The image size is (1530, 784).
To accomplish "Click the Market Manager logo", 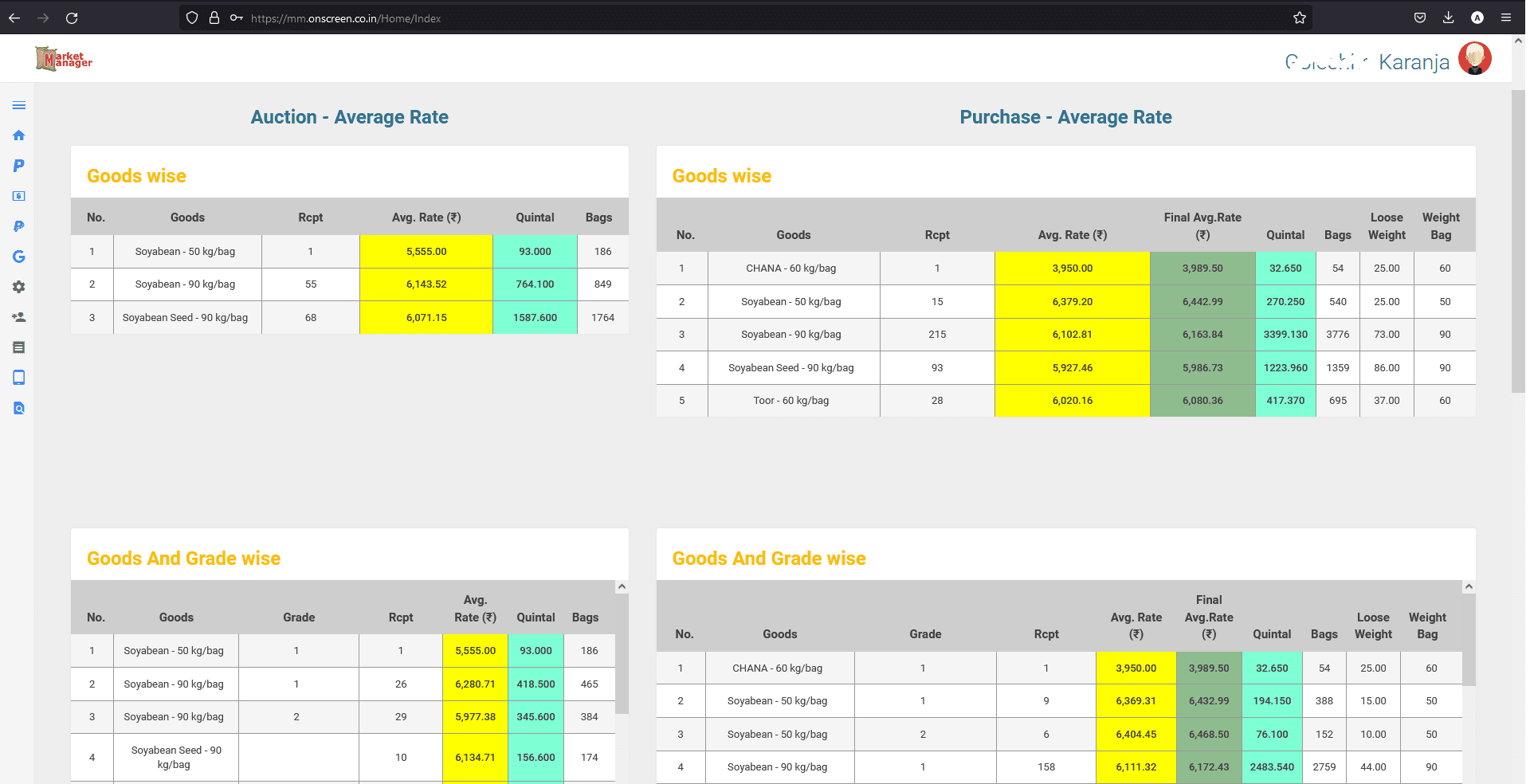I will 64,58.
